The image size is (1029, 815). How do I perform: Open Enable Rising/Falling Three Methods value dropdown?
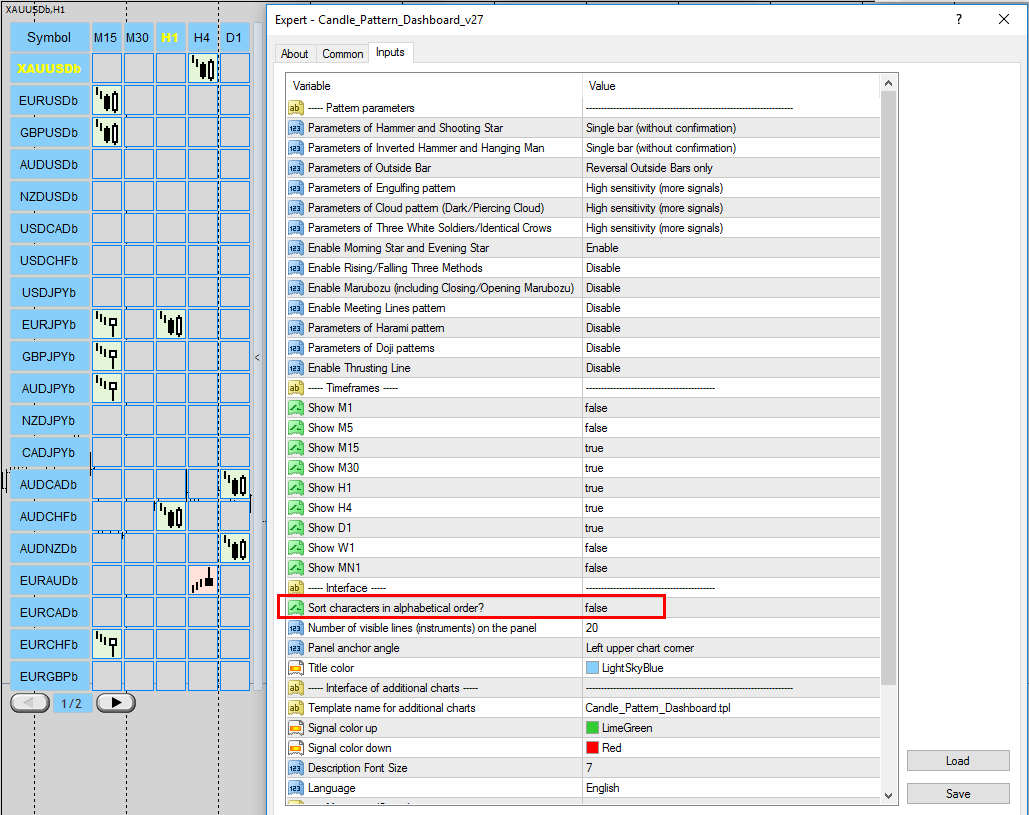click(x=730, y=268)
